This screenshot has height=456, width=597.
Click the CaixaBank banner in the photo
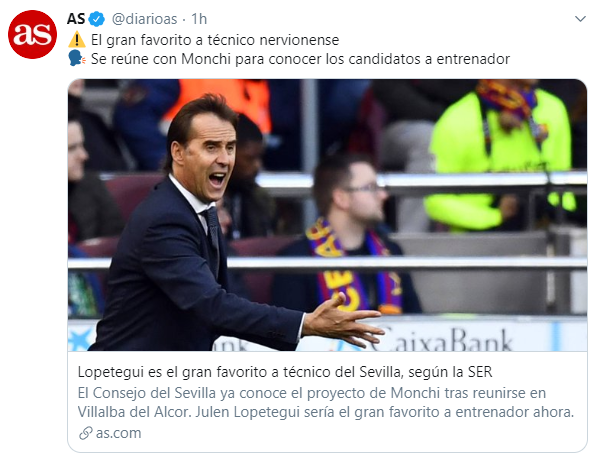point(442,338)
